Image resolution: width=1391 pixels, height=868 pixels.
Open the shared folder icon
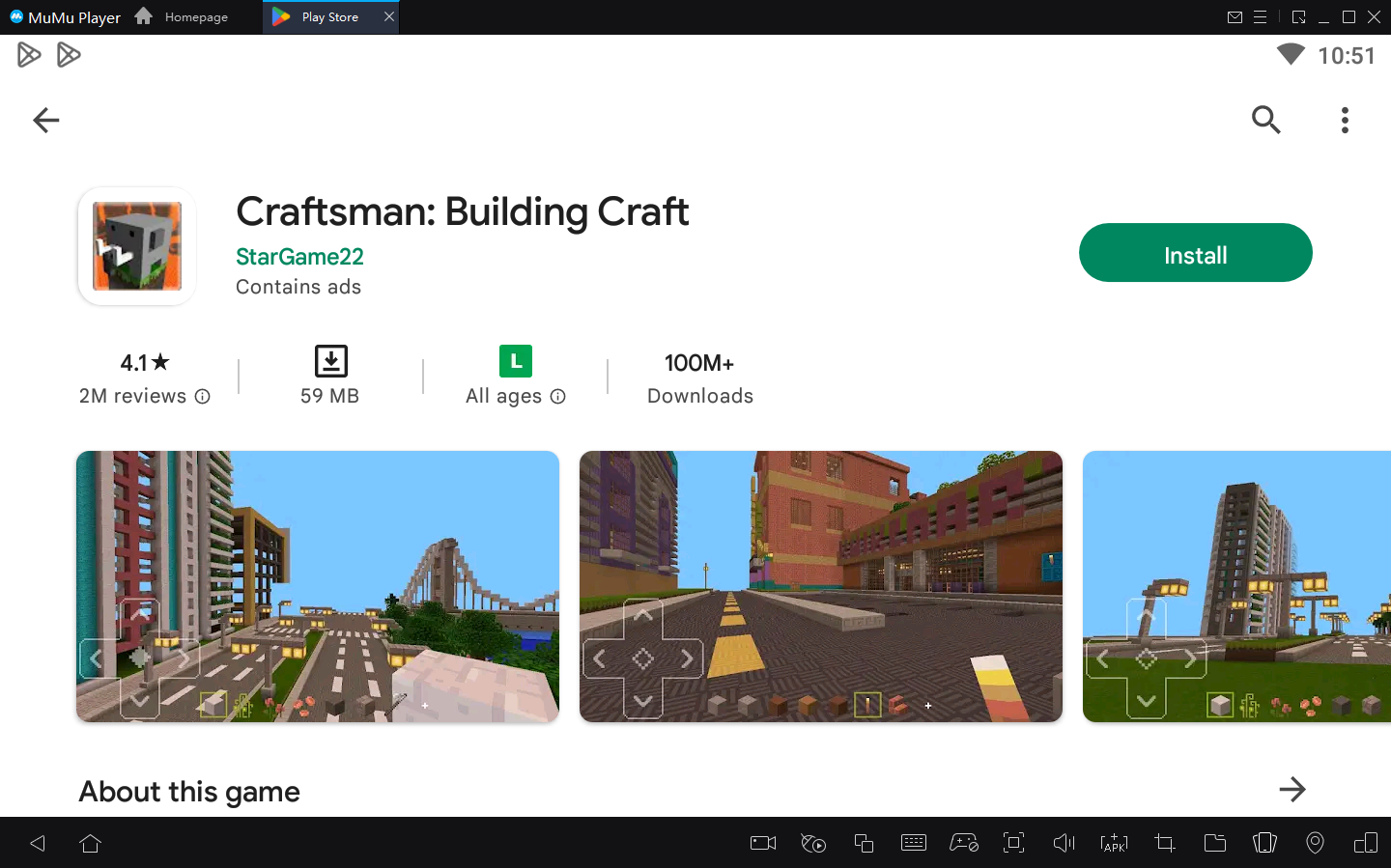click(x=1215, y=842)
